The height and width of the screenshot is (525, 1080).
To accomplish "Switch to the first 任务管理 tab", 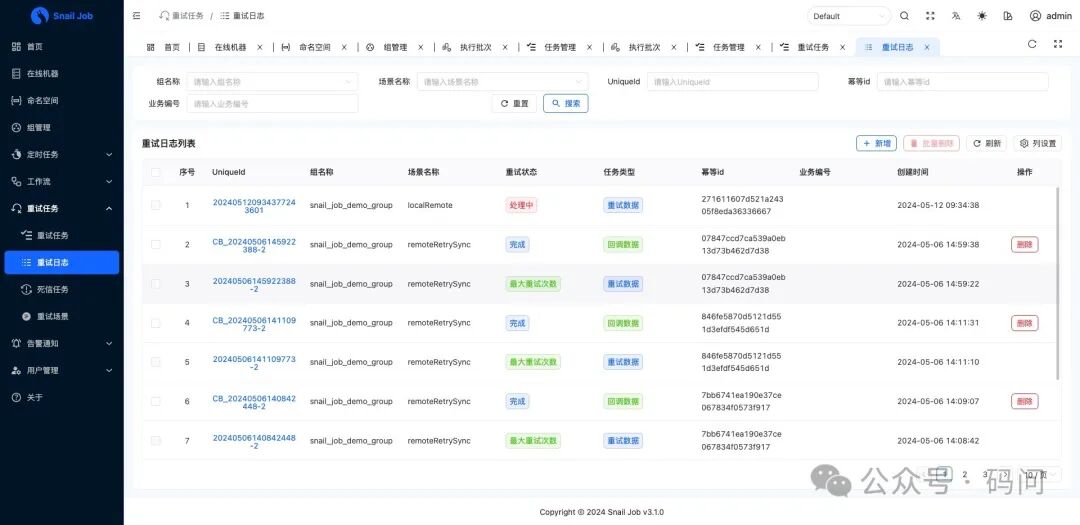I will click(x=559, y=48).
